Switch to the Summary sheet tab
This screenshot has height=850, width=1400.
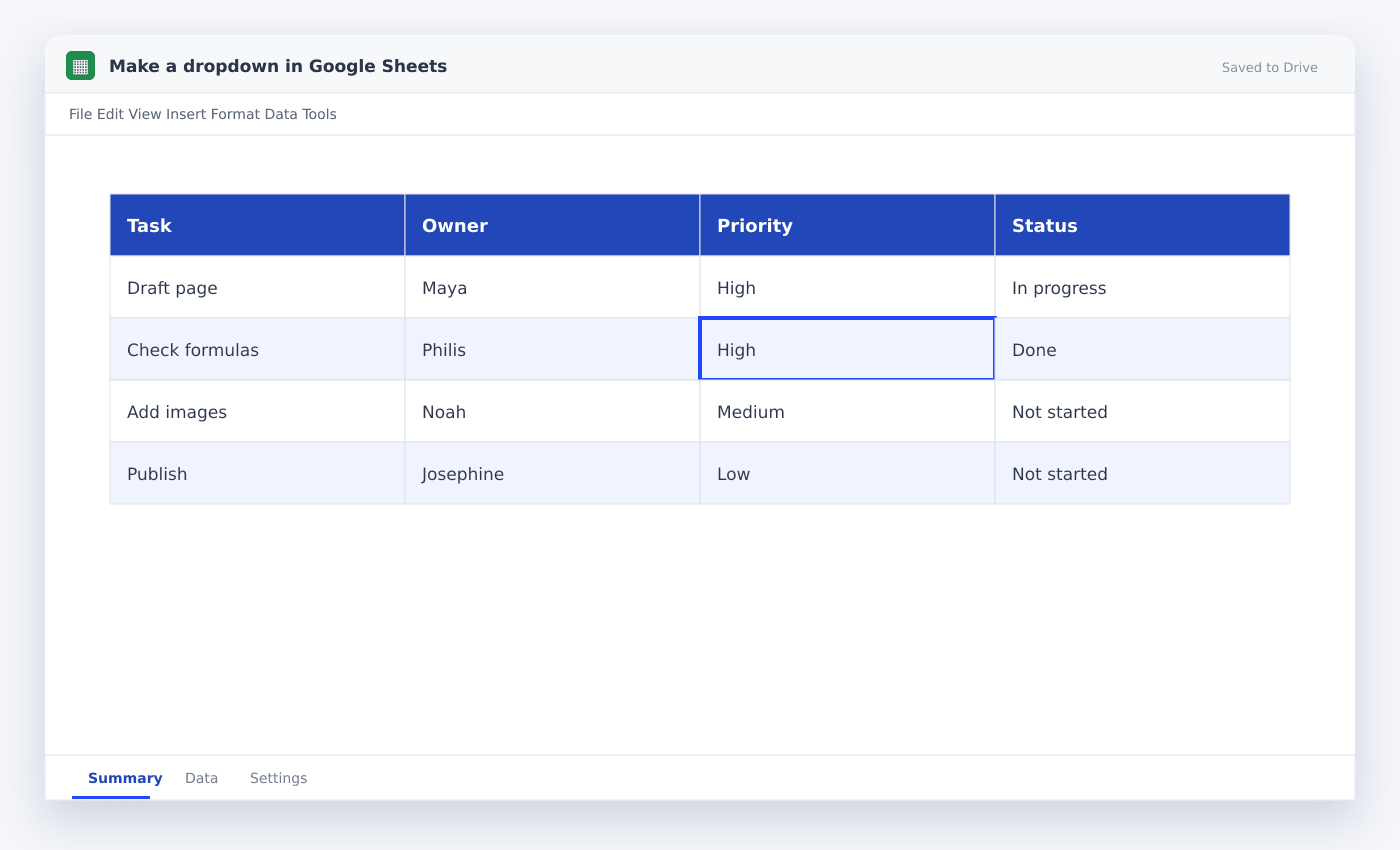click(x=125, y=778)
